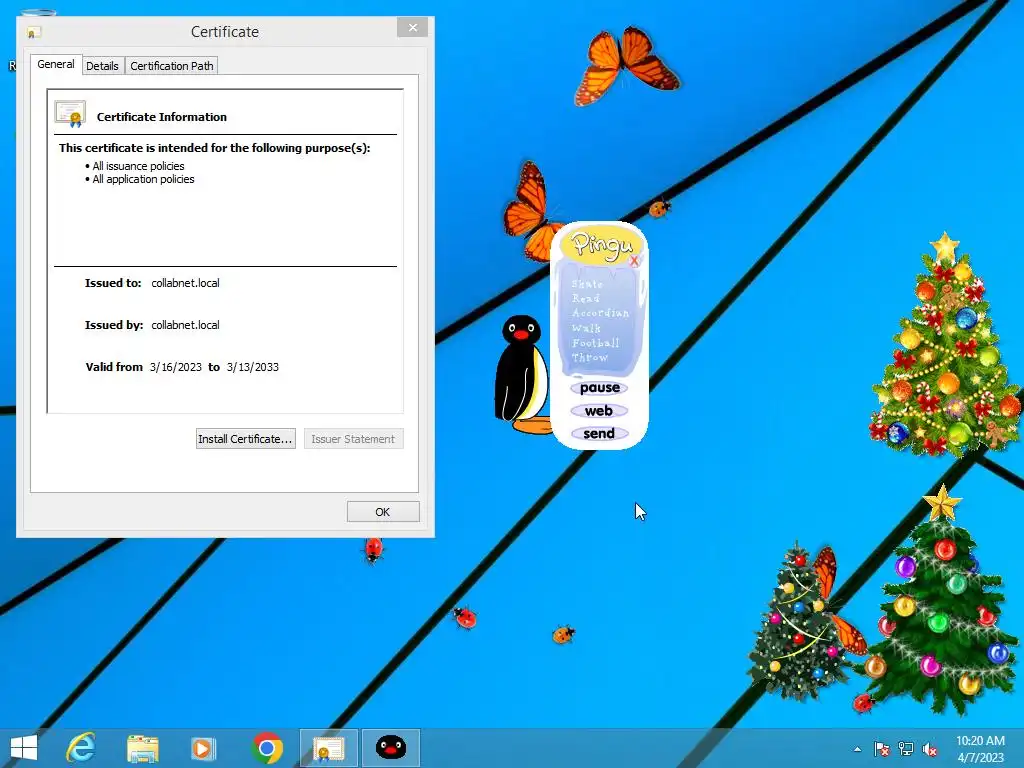
Task: Close the Pingu menu with red X
Action: tap(634, 261)
